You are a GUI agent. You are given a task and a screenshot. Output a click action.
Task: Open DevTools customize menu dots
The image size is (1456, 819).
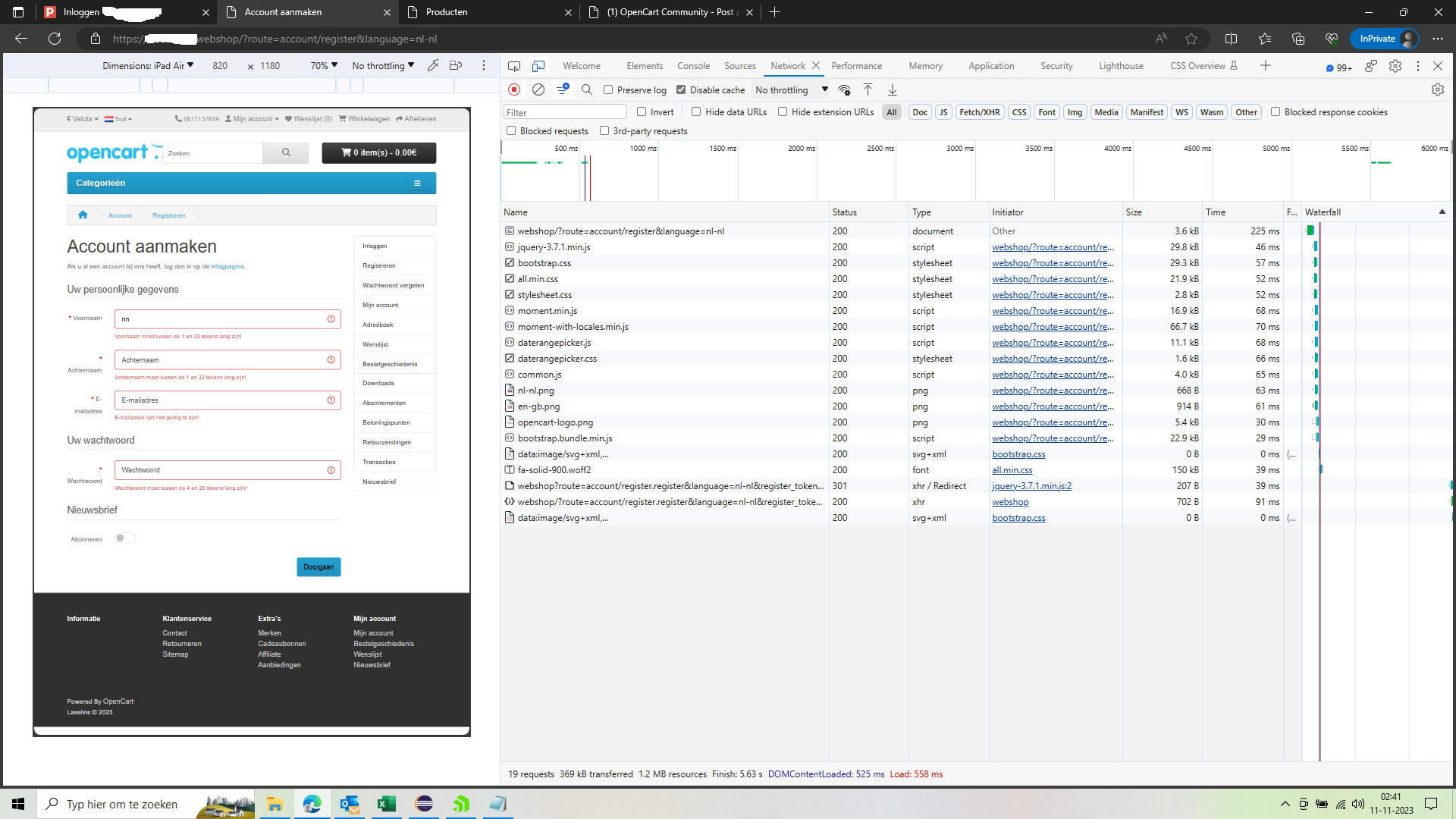pos(1417,66)
